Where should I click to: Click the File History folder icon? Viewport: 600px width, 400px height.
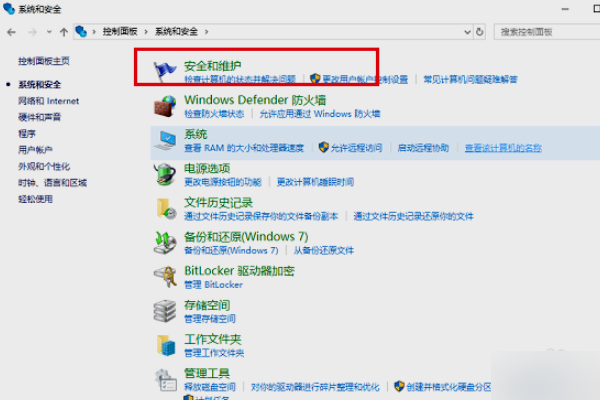click(x=166, y=209)
